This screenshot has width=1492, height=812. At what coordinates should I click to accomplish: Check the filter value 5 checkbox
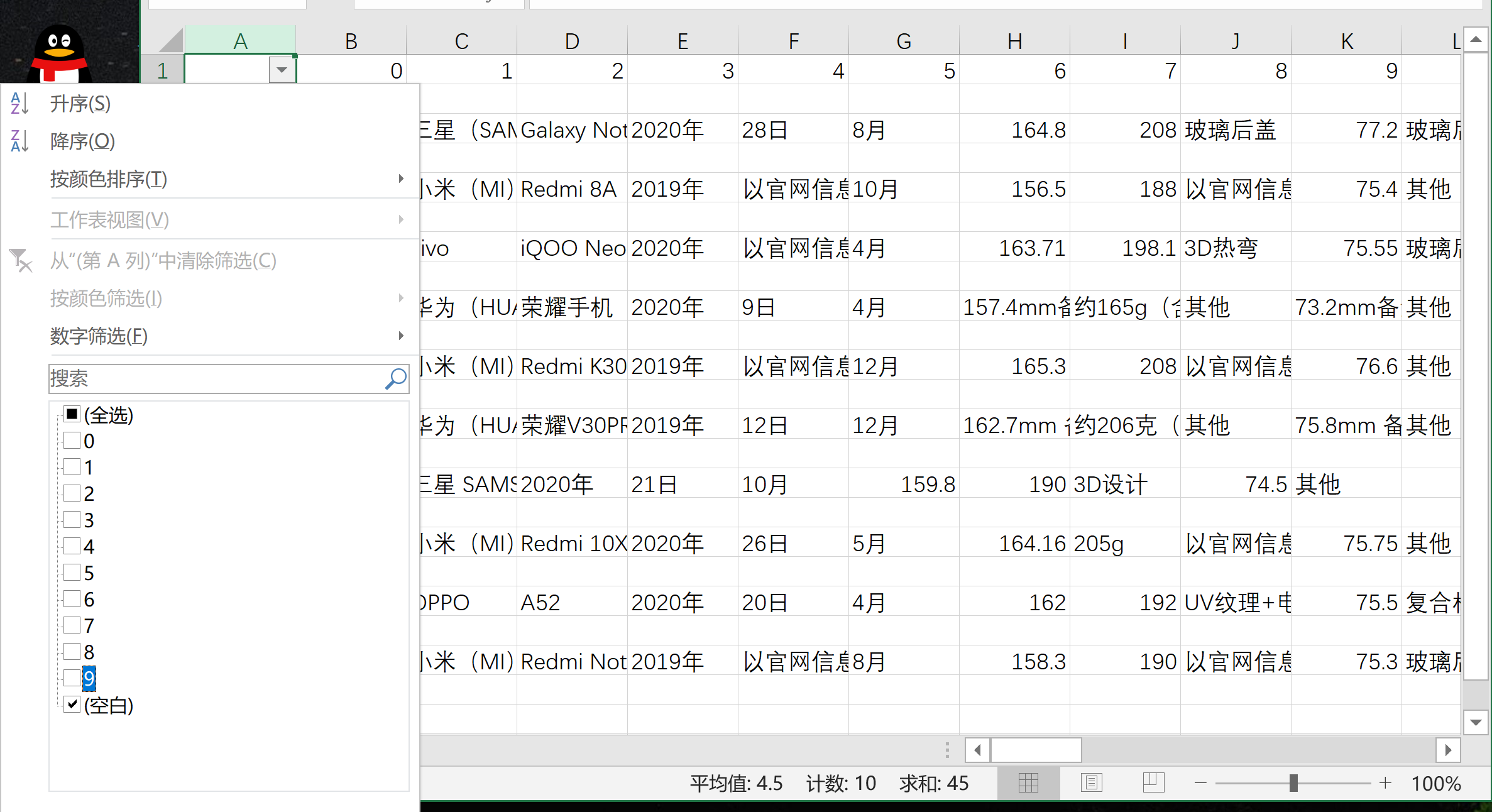[72, 573]
